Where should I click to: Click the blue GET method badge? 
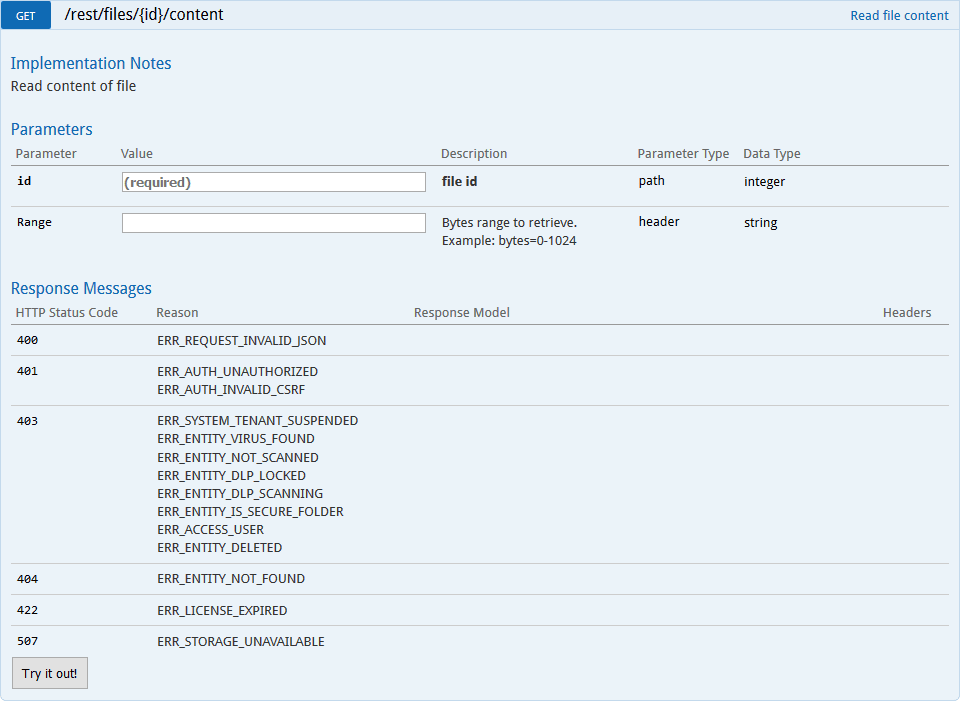[x=32, y=16]
